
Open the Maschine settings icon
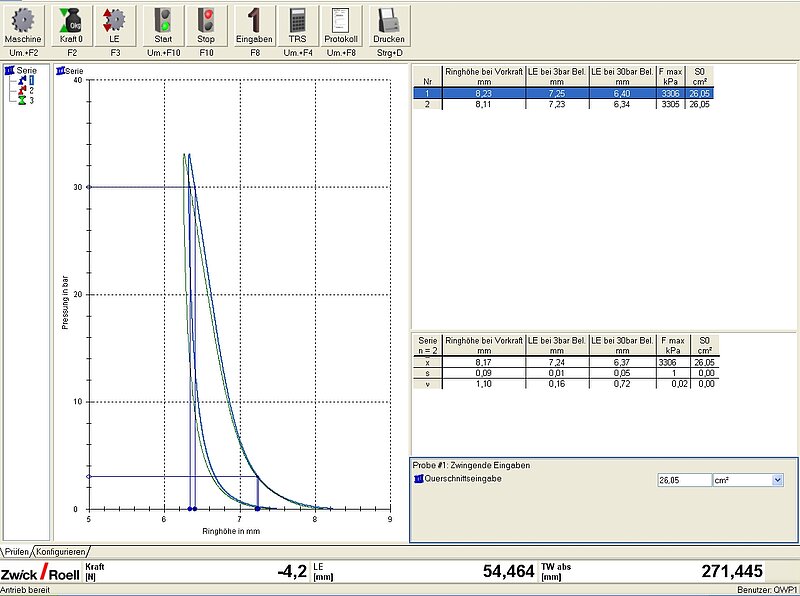pyautogui.click(x=23, y=26)
